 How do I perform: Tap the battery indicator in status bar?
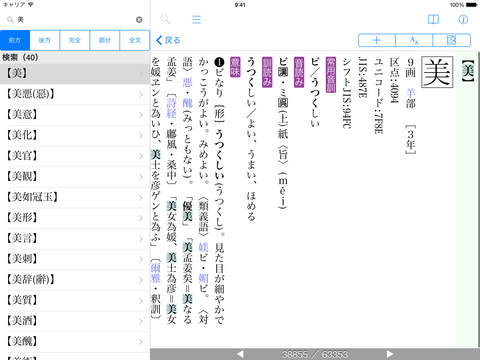[x=472, y=5]
